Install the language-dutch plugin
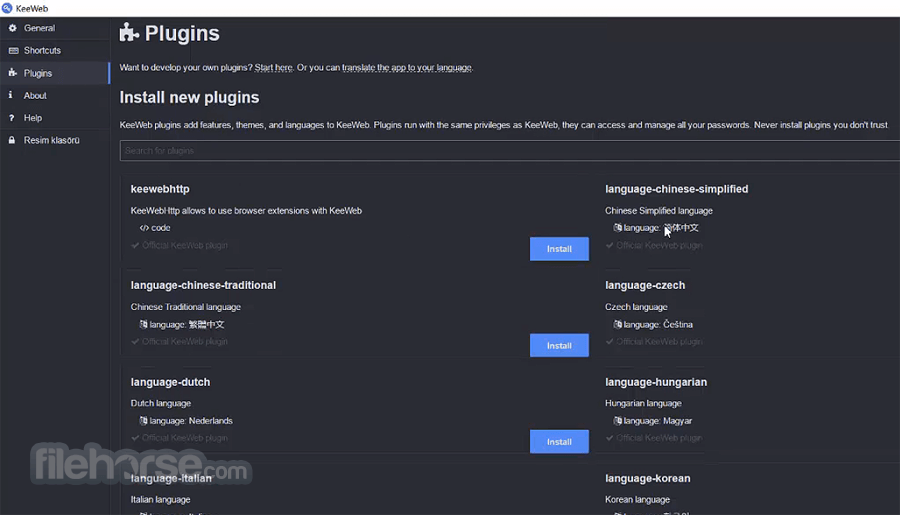Viewport: 900px width, 515px height. tap(559, 442)
